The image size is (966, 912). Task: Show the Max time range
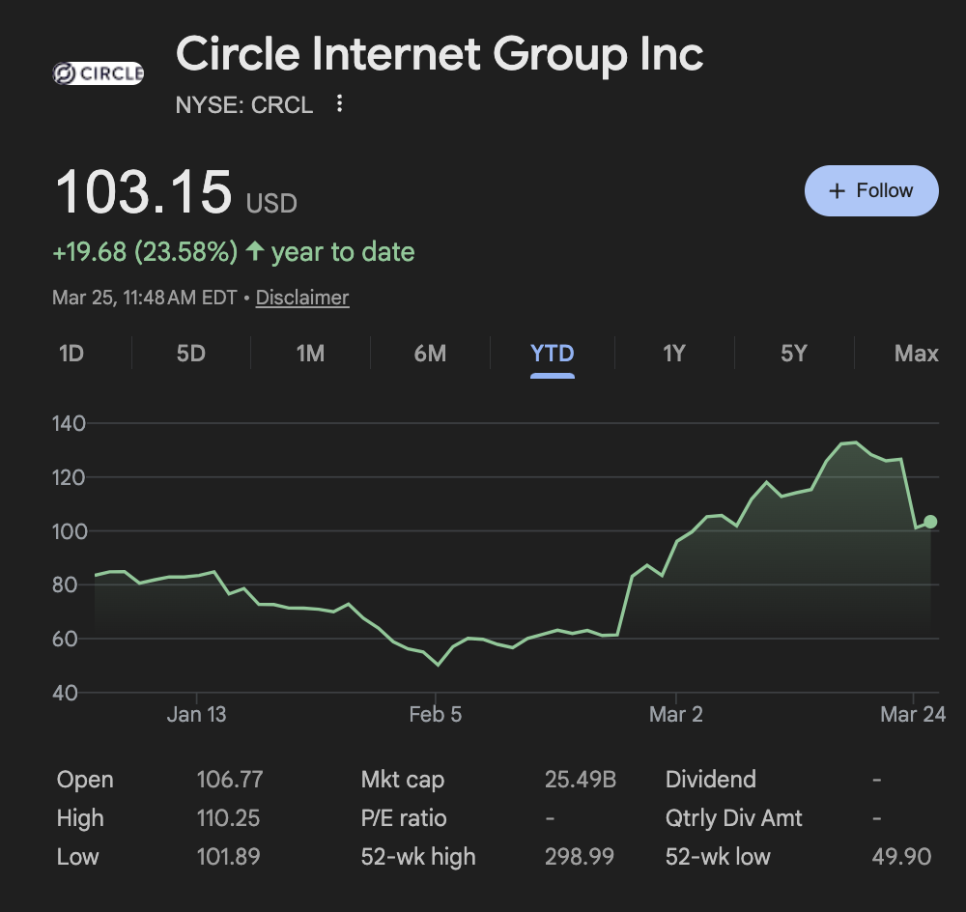(x=916, y=353)
